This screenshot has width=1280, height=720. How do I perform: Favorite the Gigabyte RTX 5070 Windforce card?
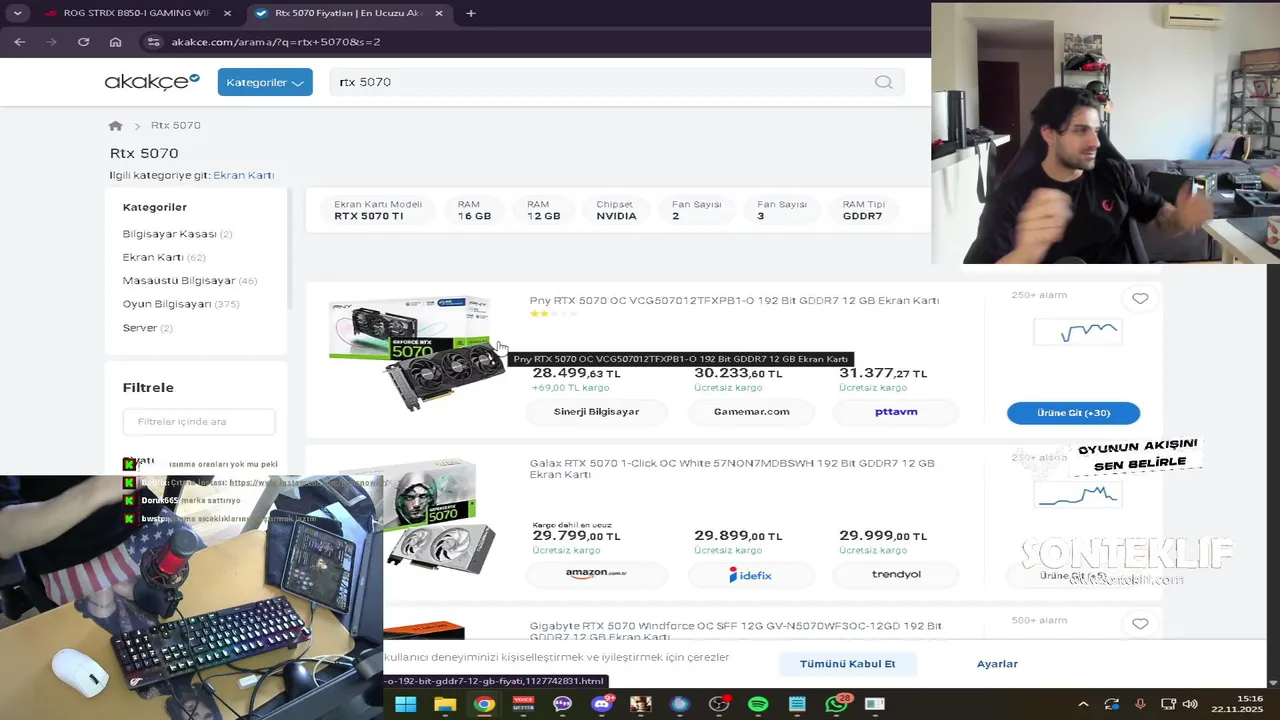[1140, 623]
